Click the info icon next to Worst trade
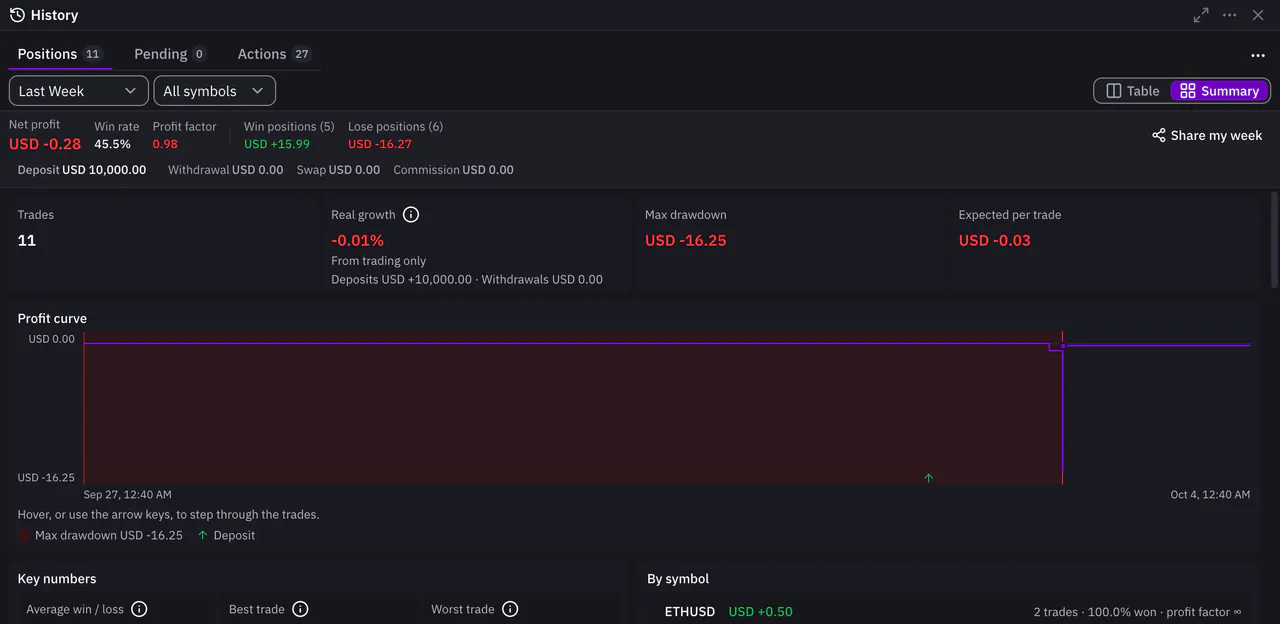This screenshot has height=624, width=1280. [x=510, y=609]
